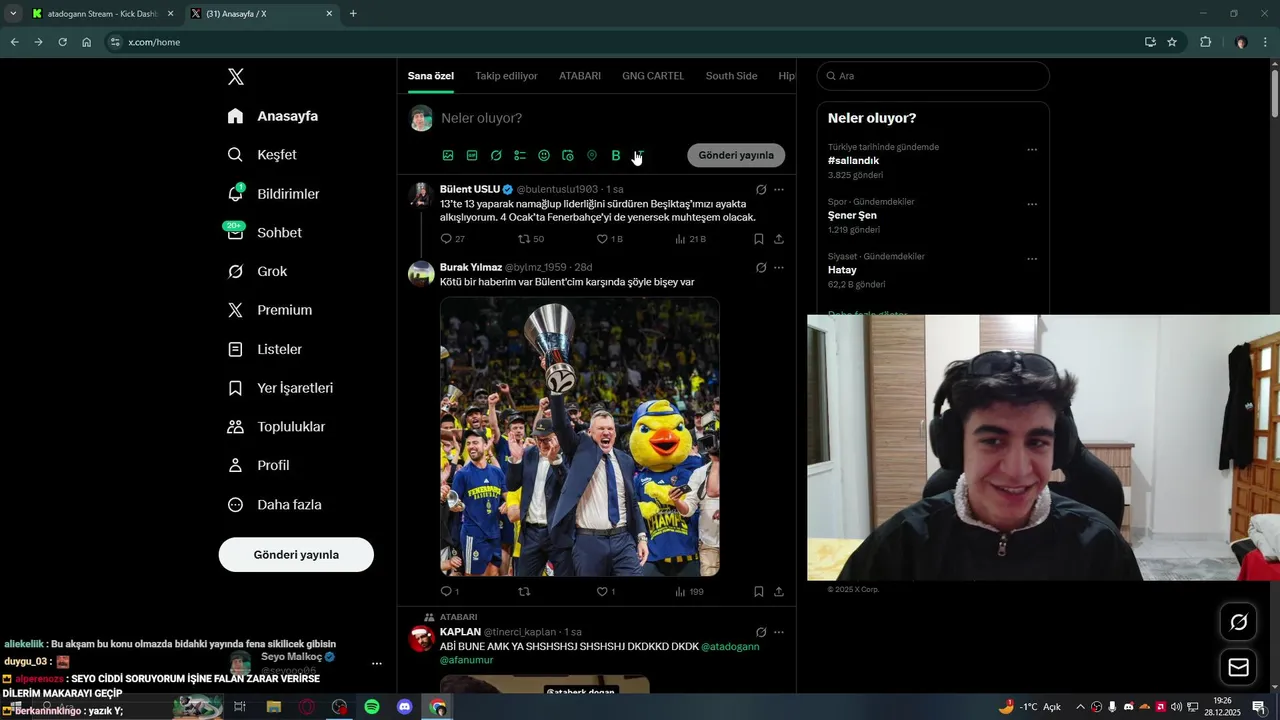This screenshot has width=1280, height=720.
Task: Bookmark Bülent USLU post
Action: click(x=759, y=239)
